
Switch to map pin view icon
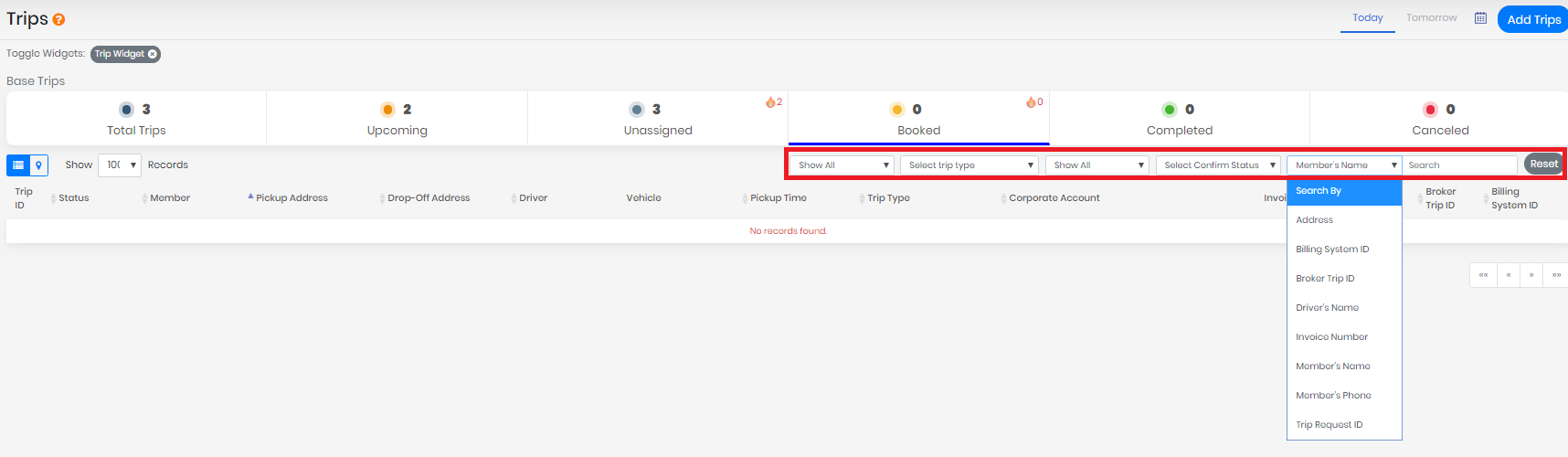[39, 165]
